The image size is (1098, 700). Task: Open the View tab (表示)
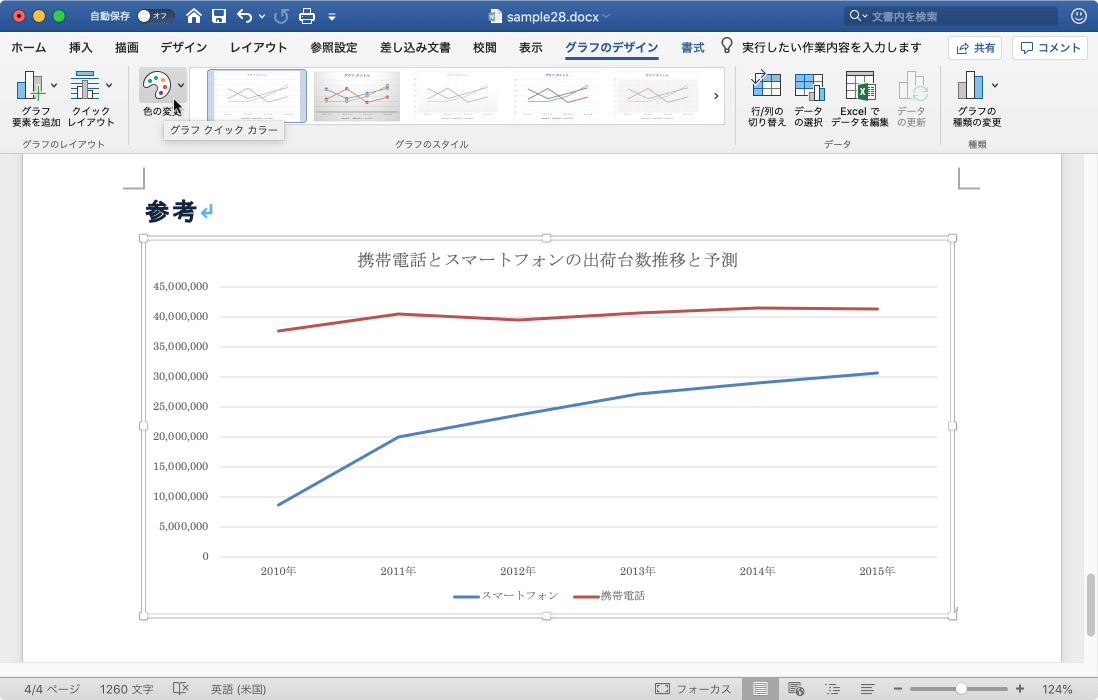click(531, 48)
